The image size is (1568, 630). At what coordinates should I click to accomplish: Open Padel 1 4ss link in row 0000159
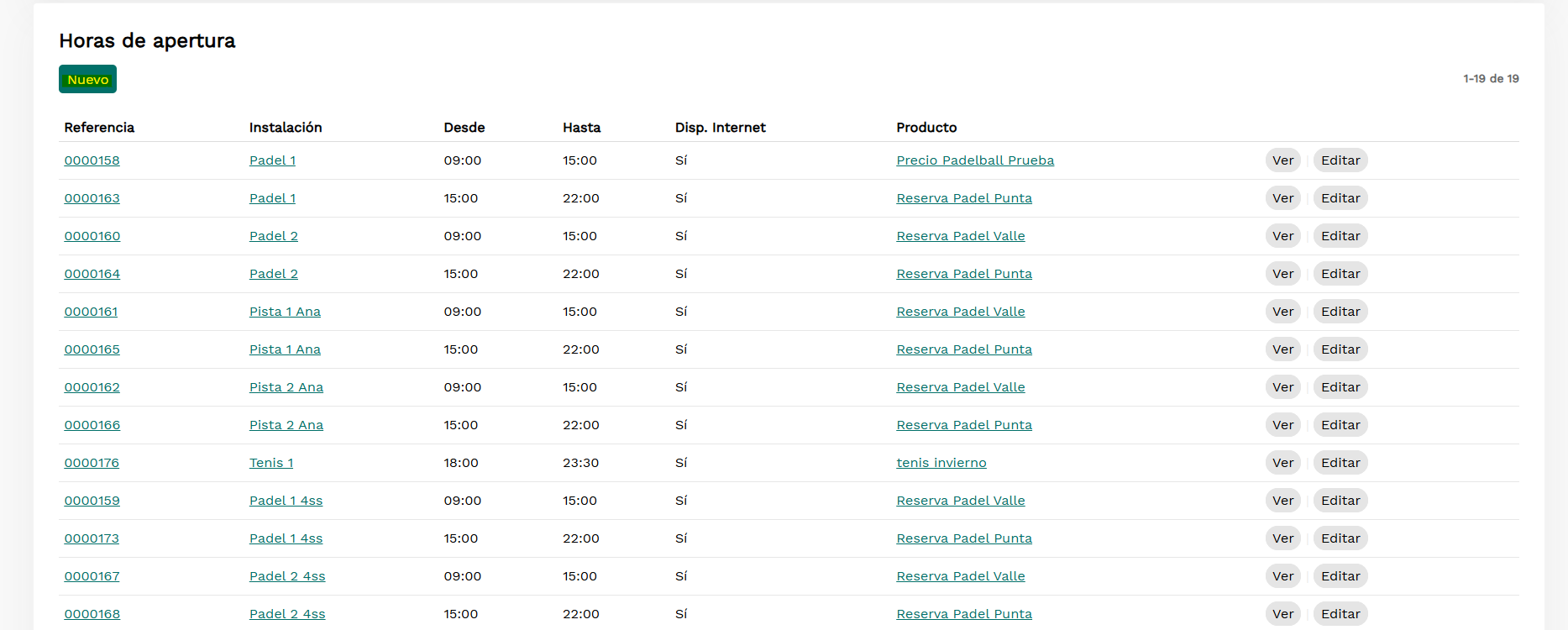(286, 501)
